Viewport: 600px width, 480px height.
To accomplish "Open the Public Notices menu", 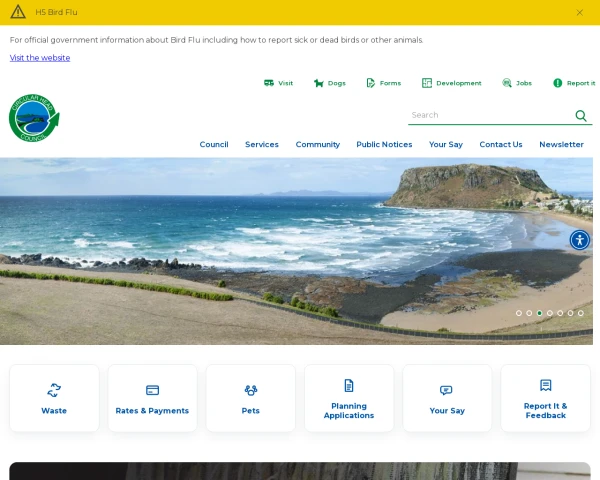I will tap(384, 145).
